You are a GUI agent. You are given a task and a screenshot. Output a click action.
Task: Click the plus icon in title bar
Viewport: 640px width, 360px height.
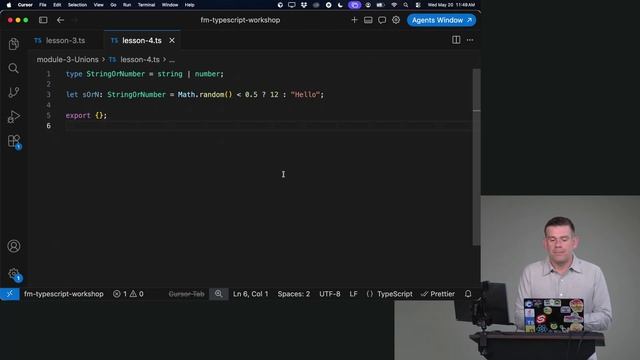[x=354, y=20]
